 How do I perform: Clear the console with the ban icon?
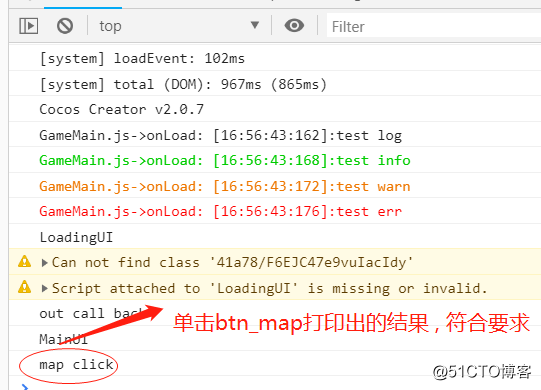click(x=65, y=26)
